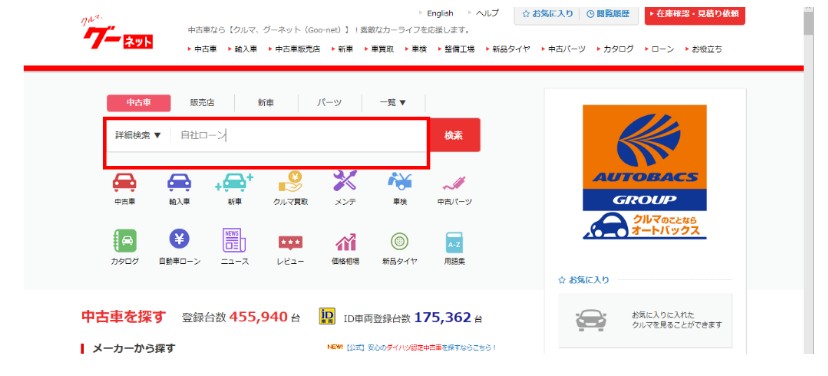Image resolution: width=828 pixels, height=376 pixels.
Task: Click the 在庫確認・見積り依頼 button
Action: tap(694, 14)
